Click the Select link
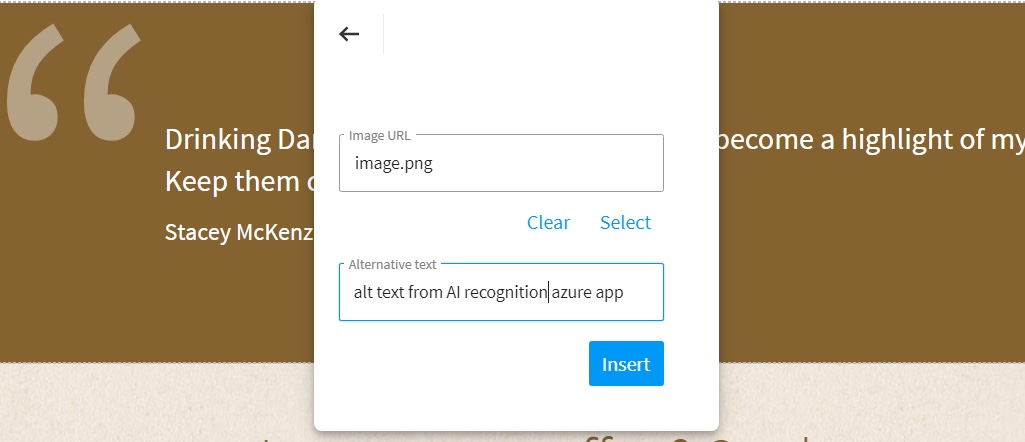Image resolution: width=1025 pixels, height=442 pixels. pyautogui.click(x=625, y=223)
